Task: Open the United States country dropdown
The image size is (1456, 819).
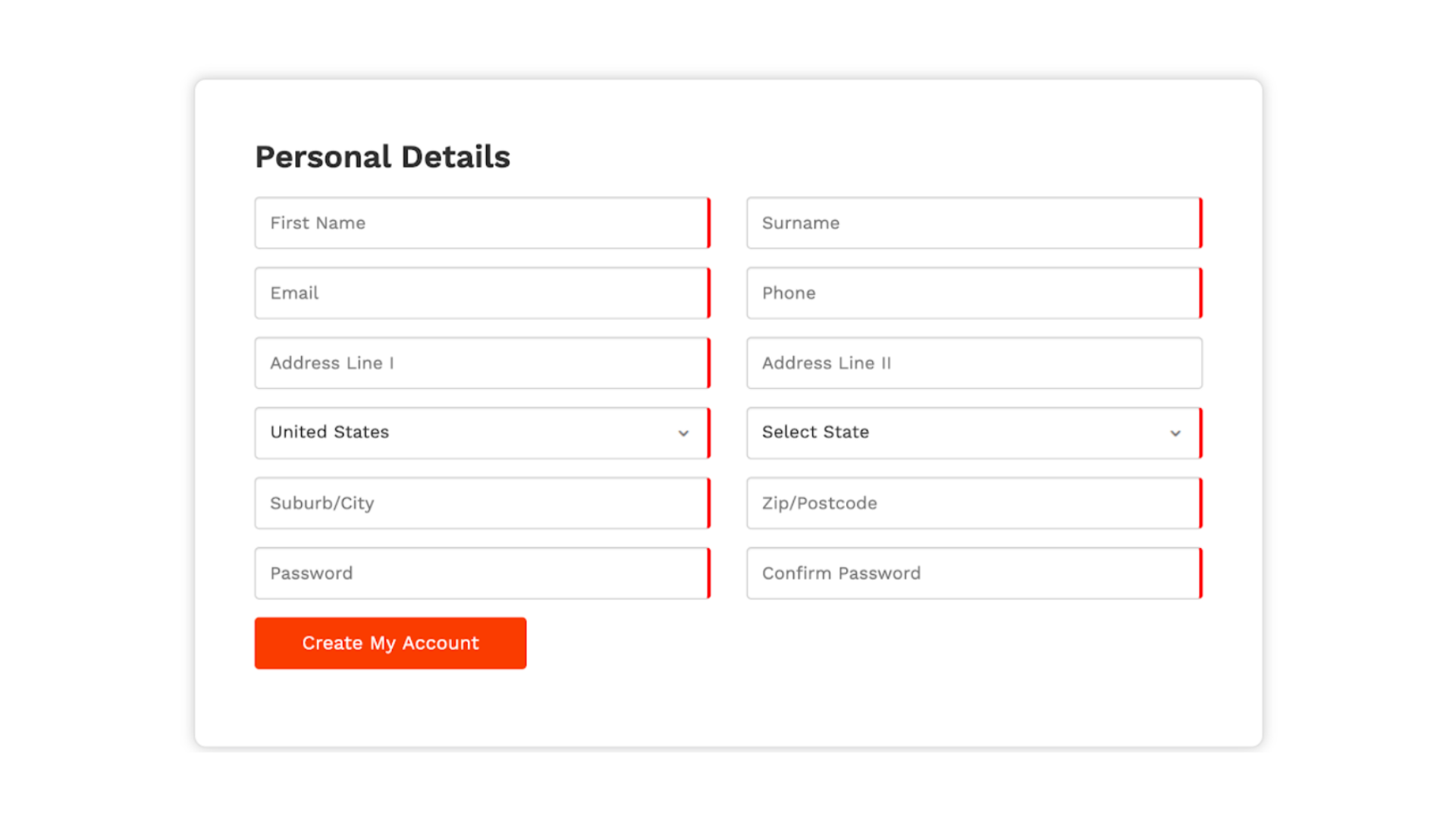Action: [x=482, y=433]
